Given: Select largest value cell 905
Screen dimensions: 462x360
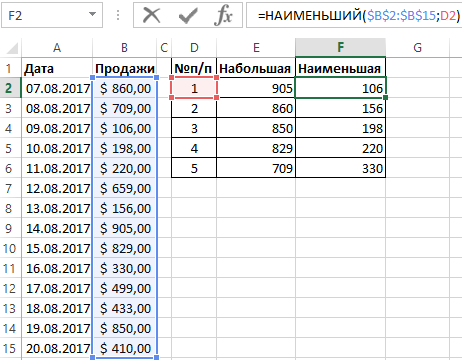Looking at the screenshot, I should click(256, 88).
